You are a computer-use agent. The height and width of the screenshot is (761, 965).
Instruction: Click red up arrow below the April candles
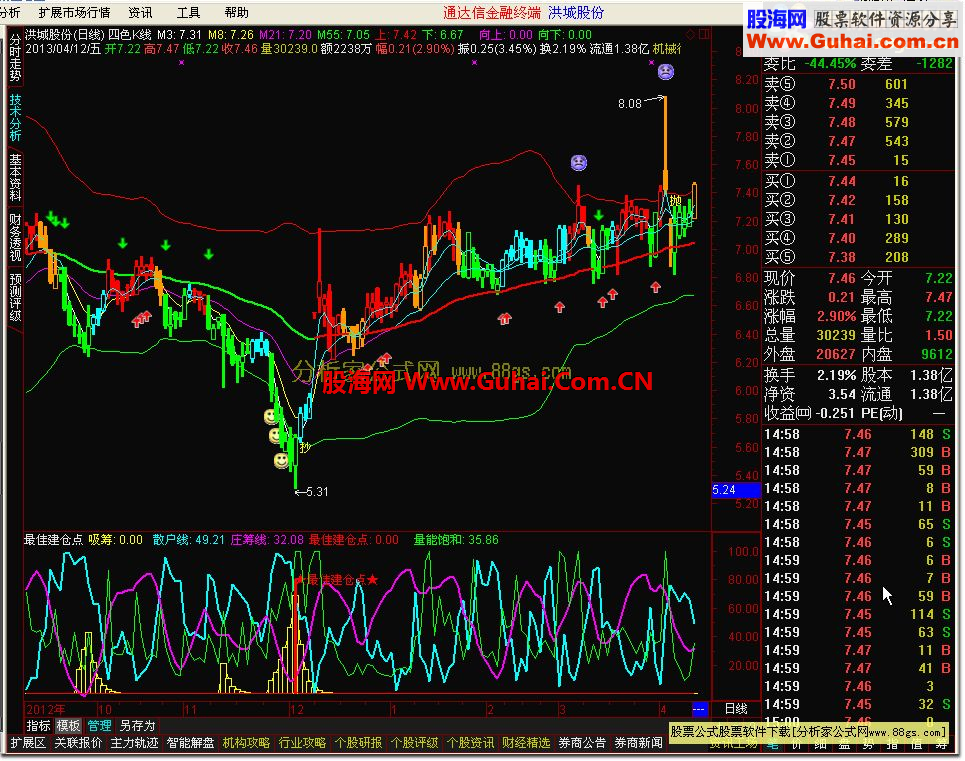point(655,287)
